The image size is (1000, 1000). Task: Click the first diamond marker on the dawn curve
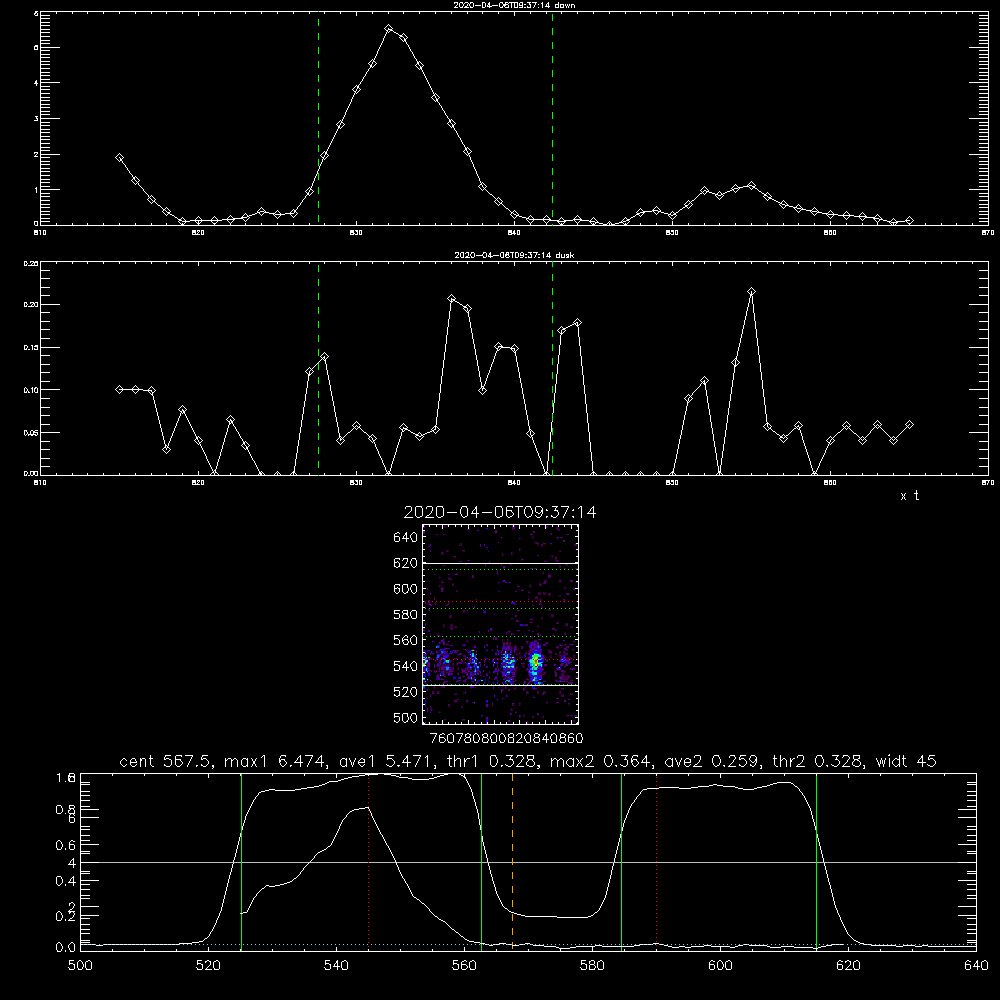click(119, 158)
